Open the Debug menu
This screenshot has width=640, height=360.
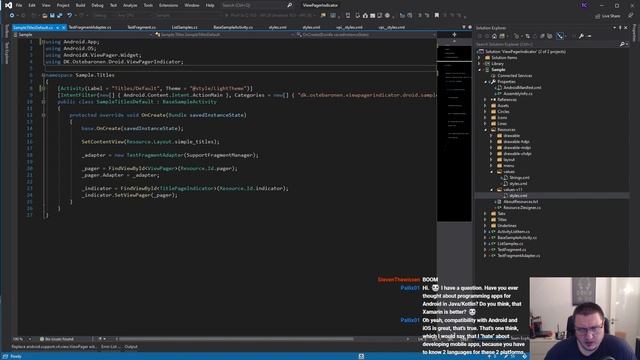coord(97,5)
